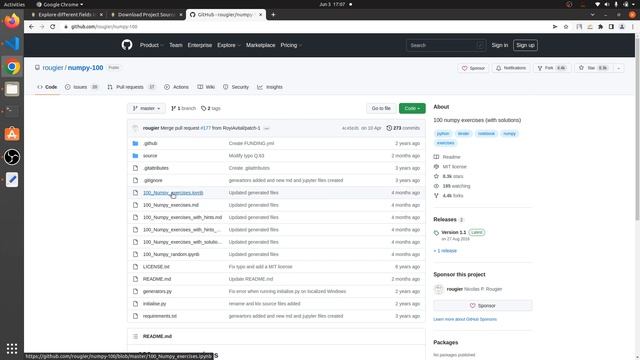Click the source folder icon
The image size is (640, 360).
[x=136, y=156]
